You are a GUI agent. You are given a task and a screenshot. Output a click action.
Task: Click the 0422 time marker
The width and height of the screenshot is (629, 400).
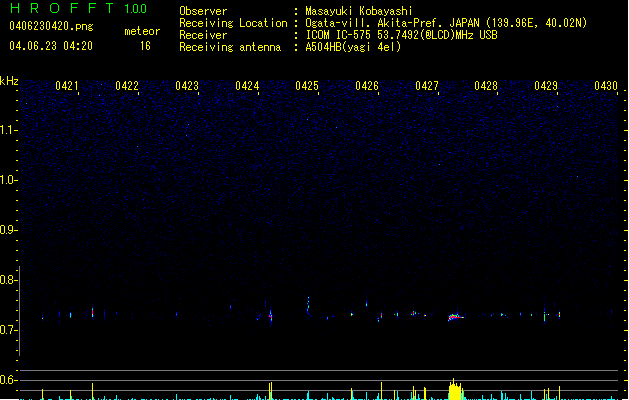[127, 86]
